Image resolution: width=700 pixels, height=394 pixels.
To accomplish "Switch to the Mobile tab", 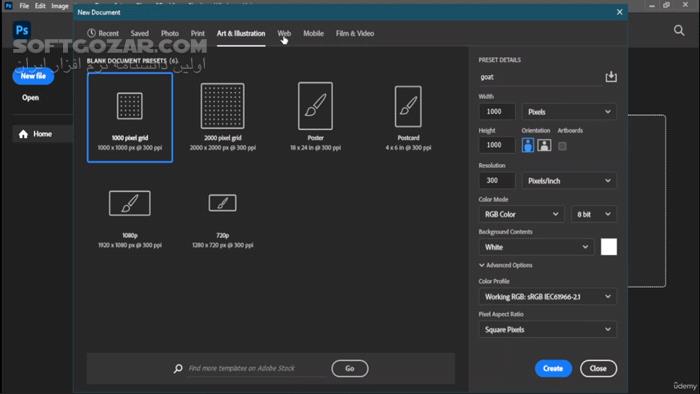I will pos(313,33).
